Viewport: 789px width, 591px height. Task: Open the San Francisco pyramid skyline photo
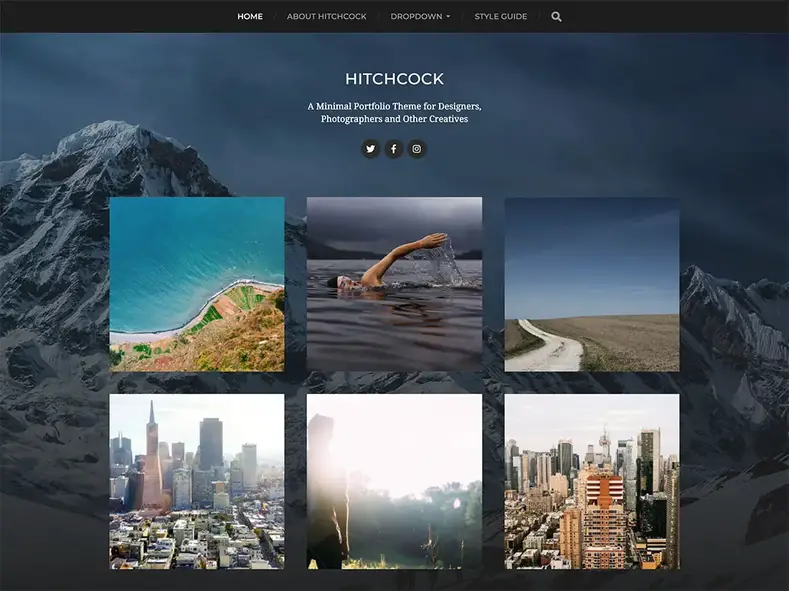pos(197,481)
